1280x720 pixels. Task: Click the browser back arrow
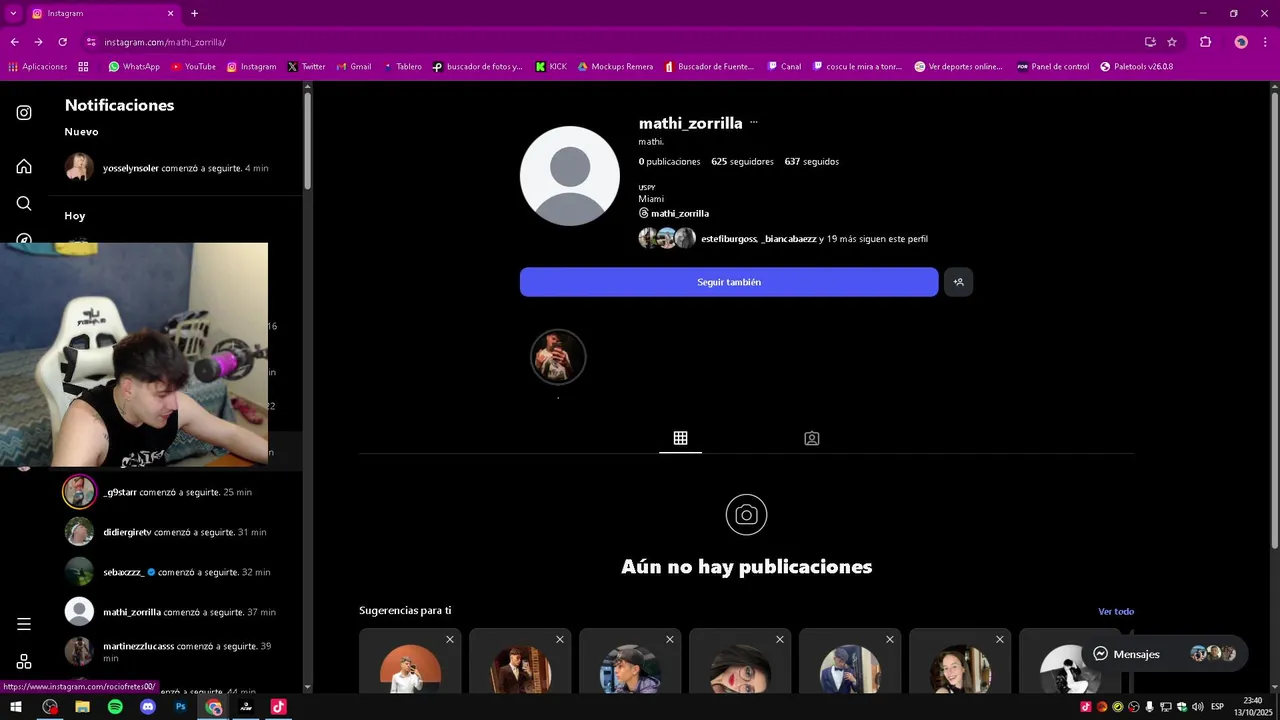[14, 42]
